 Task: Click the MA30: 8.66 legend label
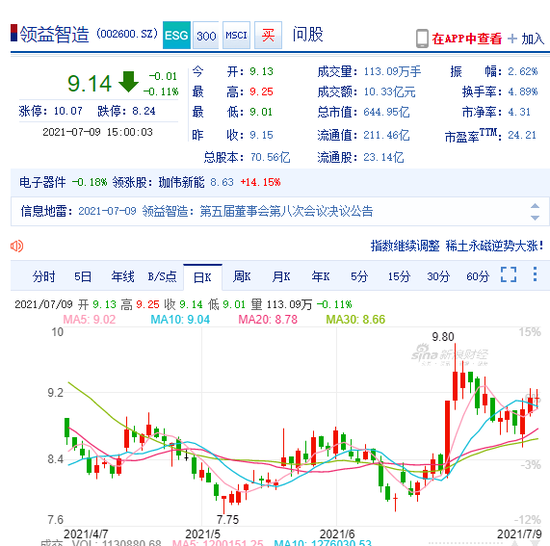(355, 319)
